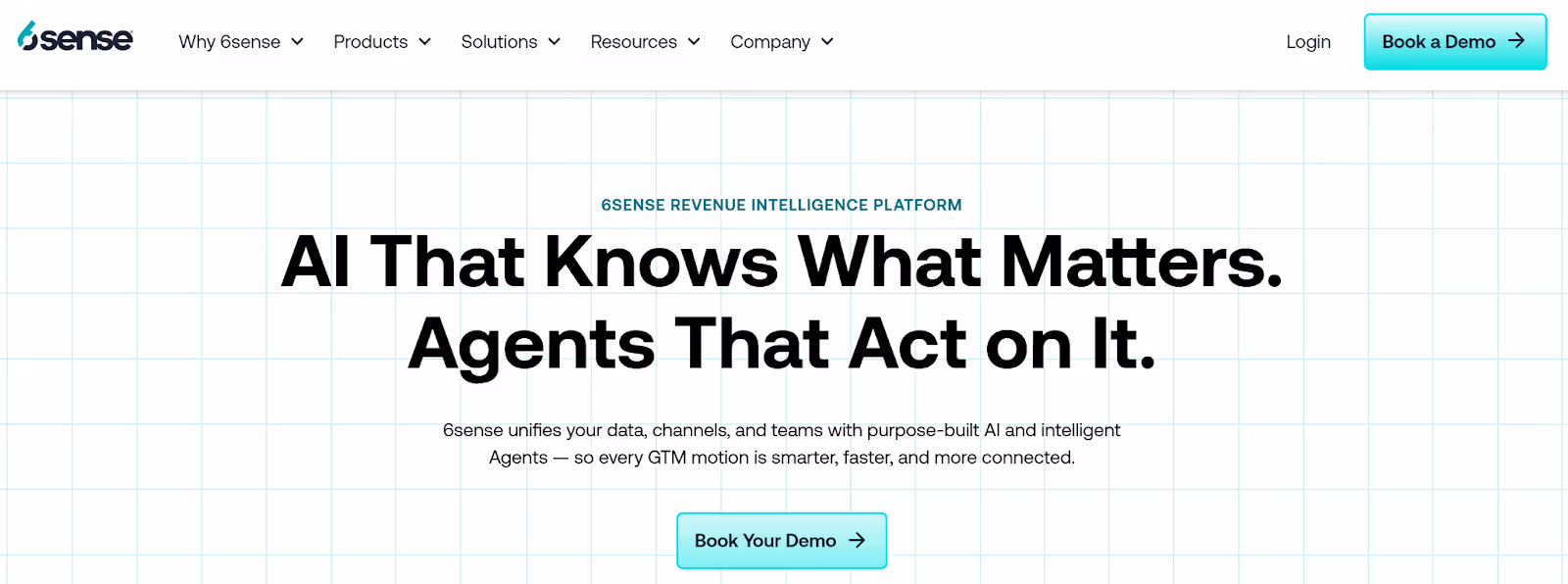1568x584 pixels.
Task: Open the Solutions menu
Action: coord(511,41)
